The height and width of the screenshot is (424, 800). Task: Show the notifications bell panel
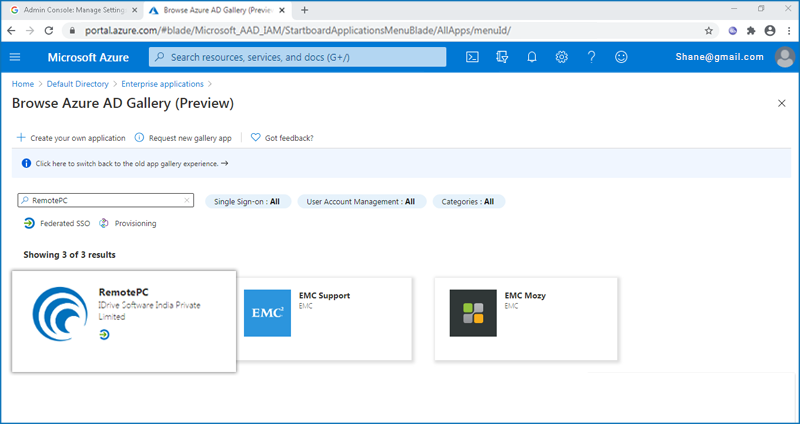532,57
